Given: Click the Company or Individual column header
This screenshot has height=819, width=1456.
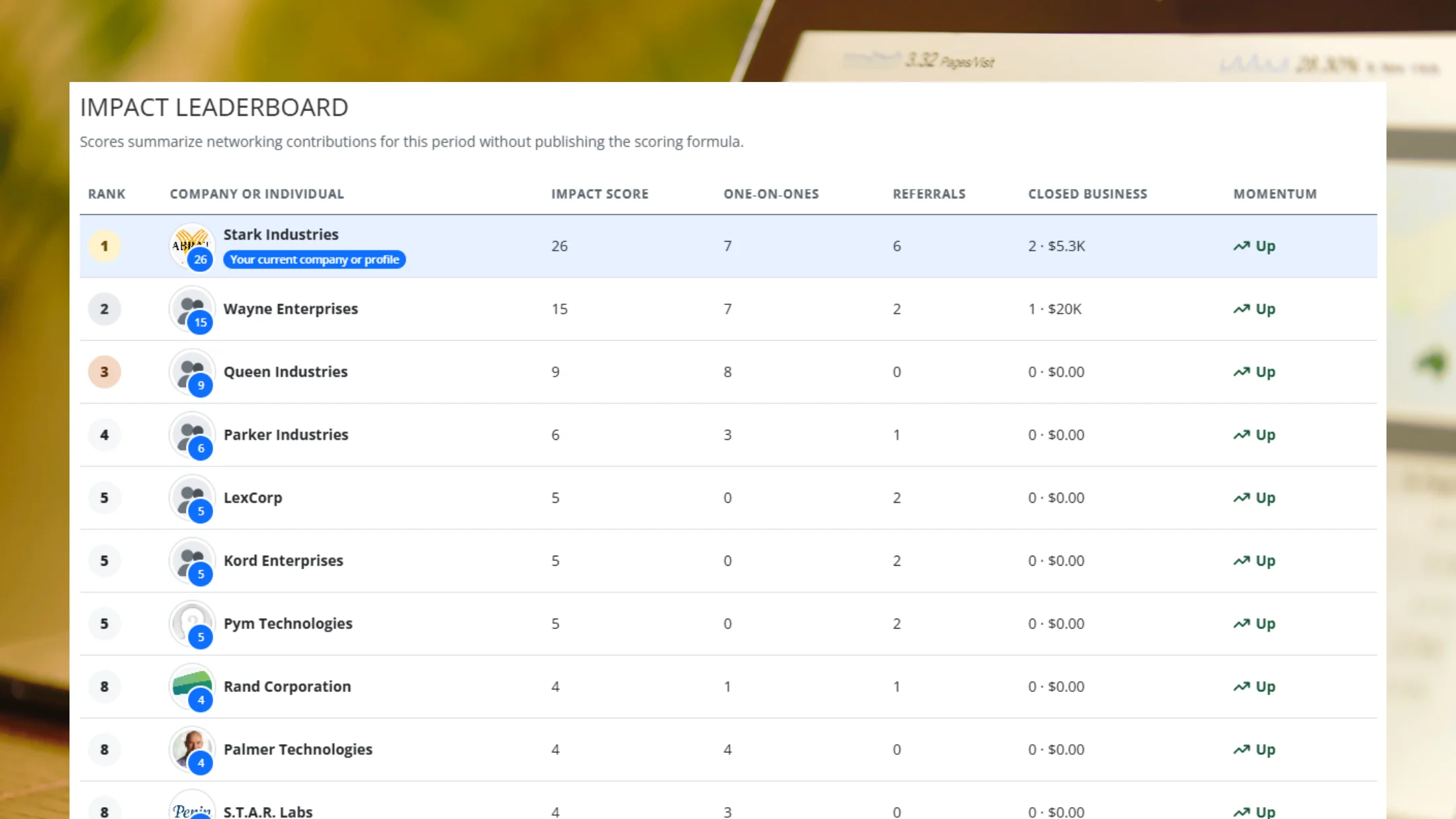Looking at the screenshot, I should 257,194.
